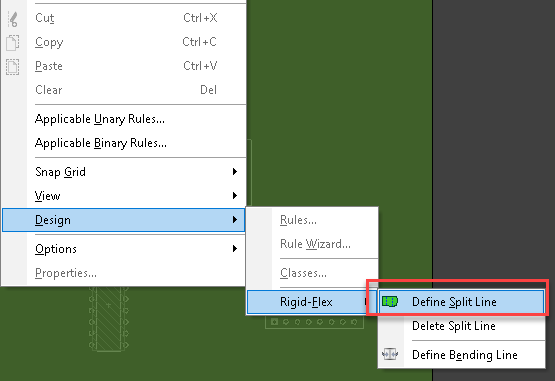Viewport: 555px width, 381px height.
Task: Click the Paste clipboard icon
Action: (13, 67)
